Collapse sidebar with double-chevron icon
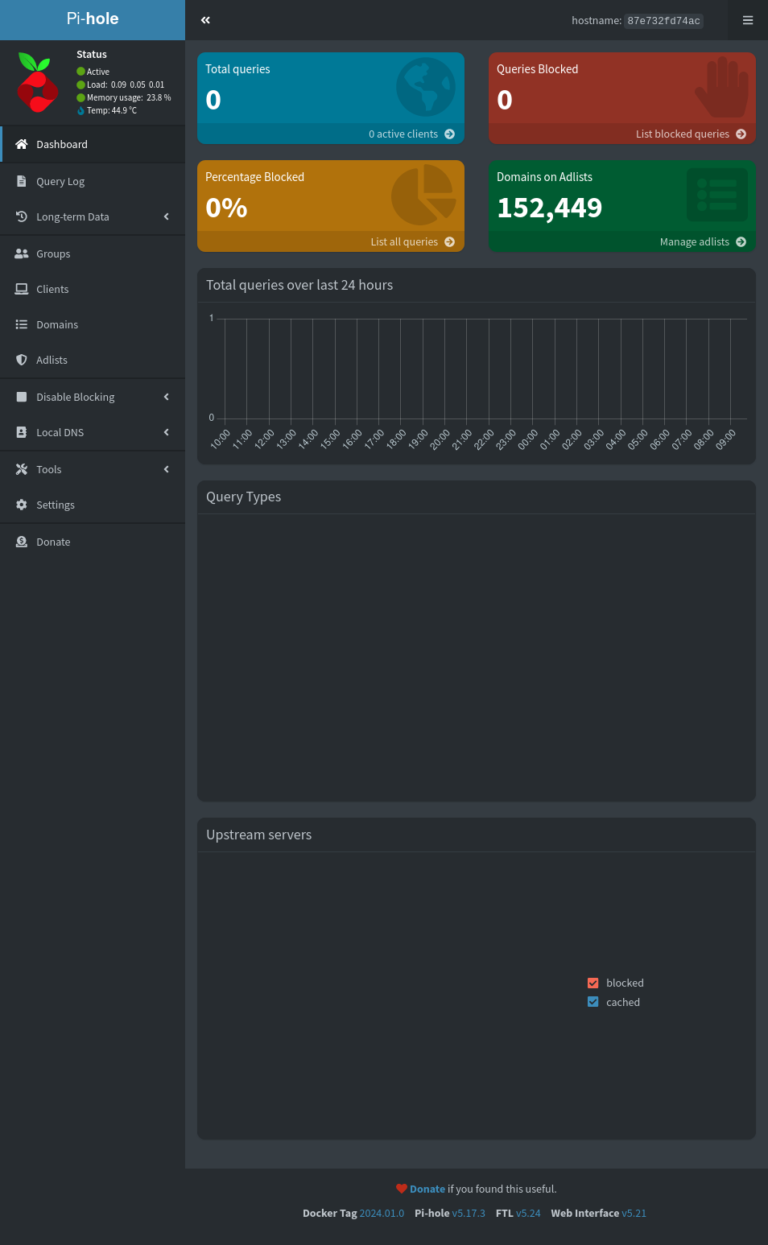The image size is (768, 1245). click(x=205, y=20)
